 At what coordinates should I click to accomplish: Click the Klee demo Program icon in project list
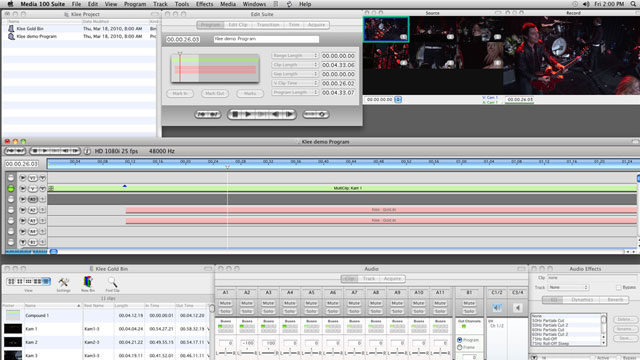[11, 36]
